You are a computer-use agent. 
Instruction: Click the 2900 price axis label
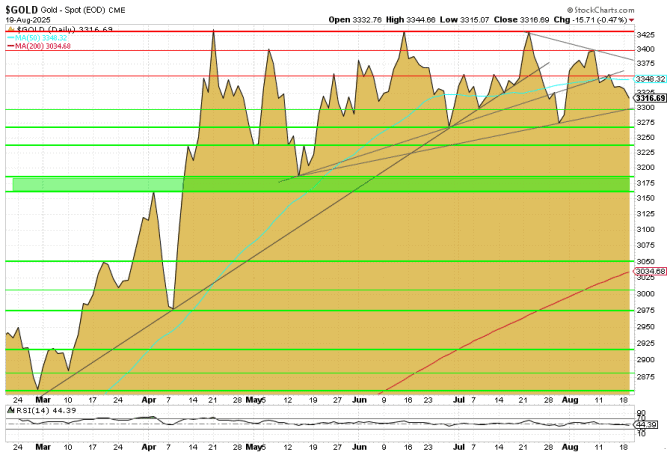coord(645,360)
